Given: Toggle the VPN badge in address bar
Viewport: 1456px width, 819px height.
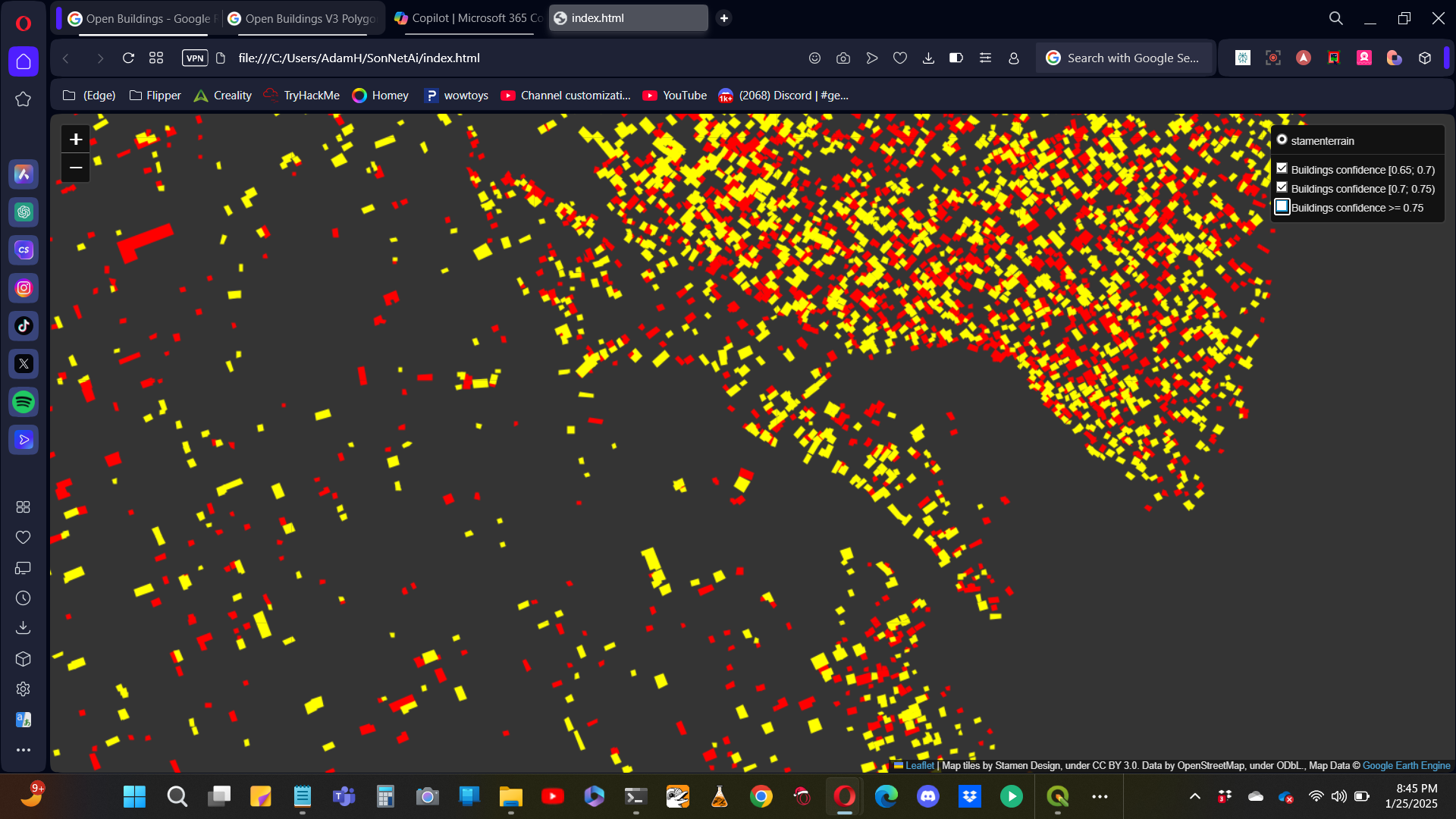Looking at the screenshot, I should (195, 58).
